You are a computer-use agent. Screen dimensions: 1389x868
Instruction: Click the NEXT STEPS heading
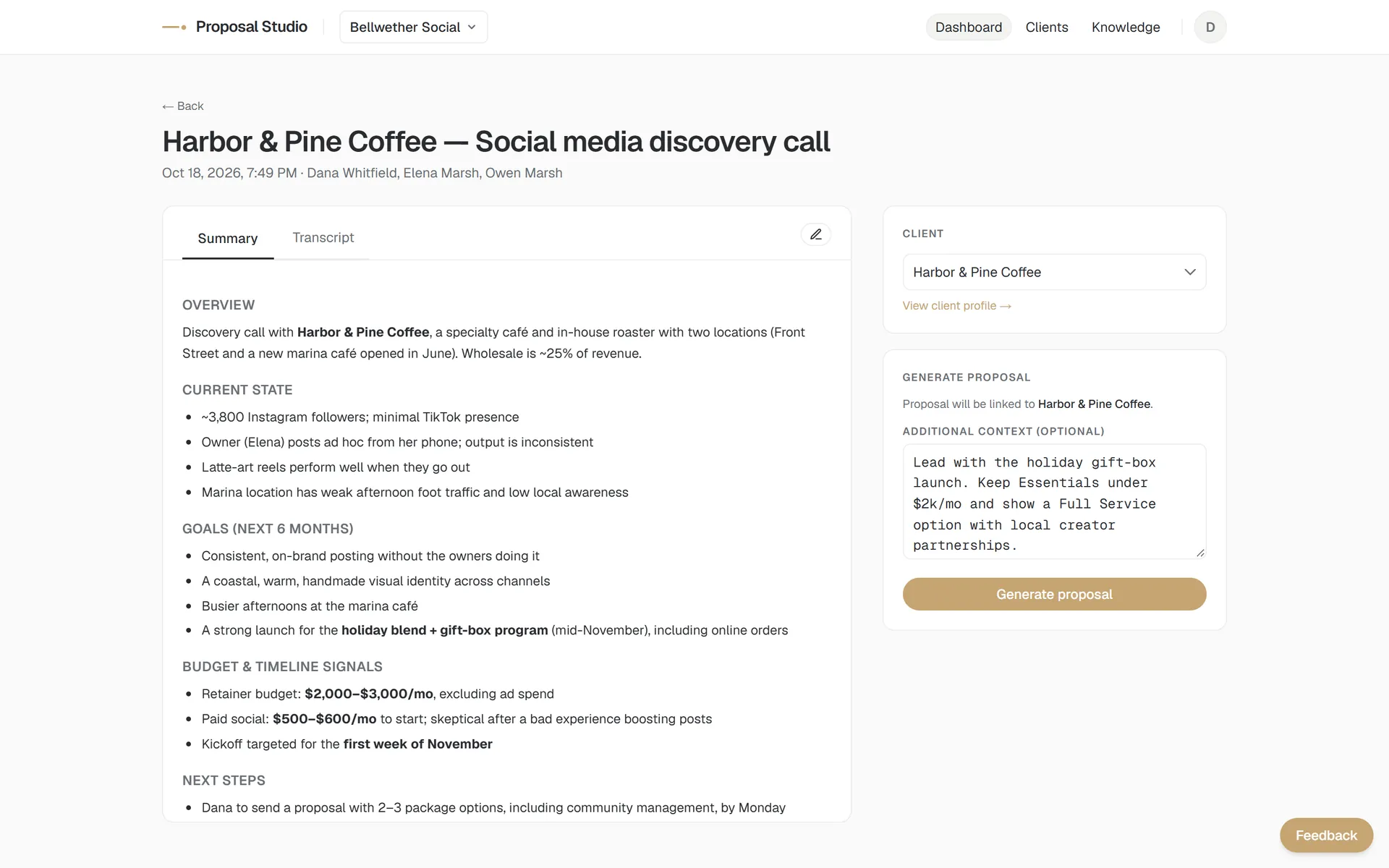(x=224, y=780)
